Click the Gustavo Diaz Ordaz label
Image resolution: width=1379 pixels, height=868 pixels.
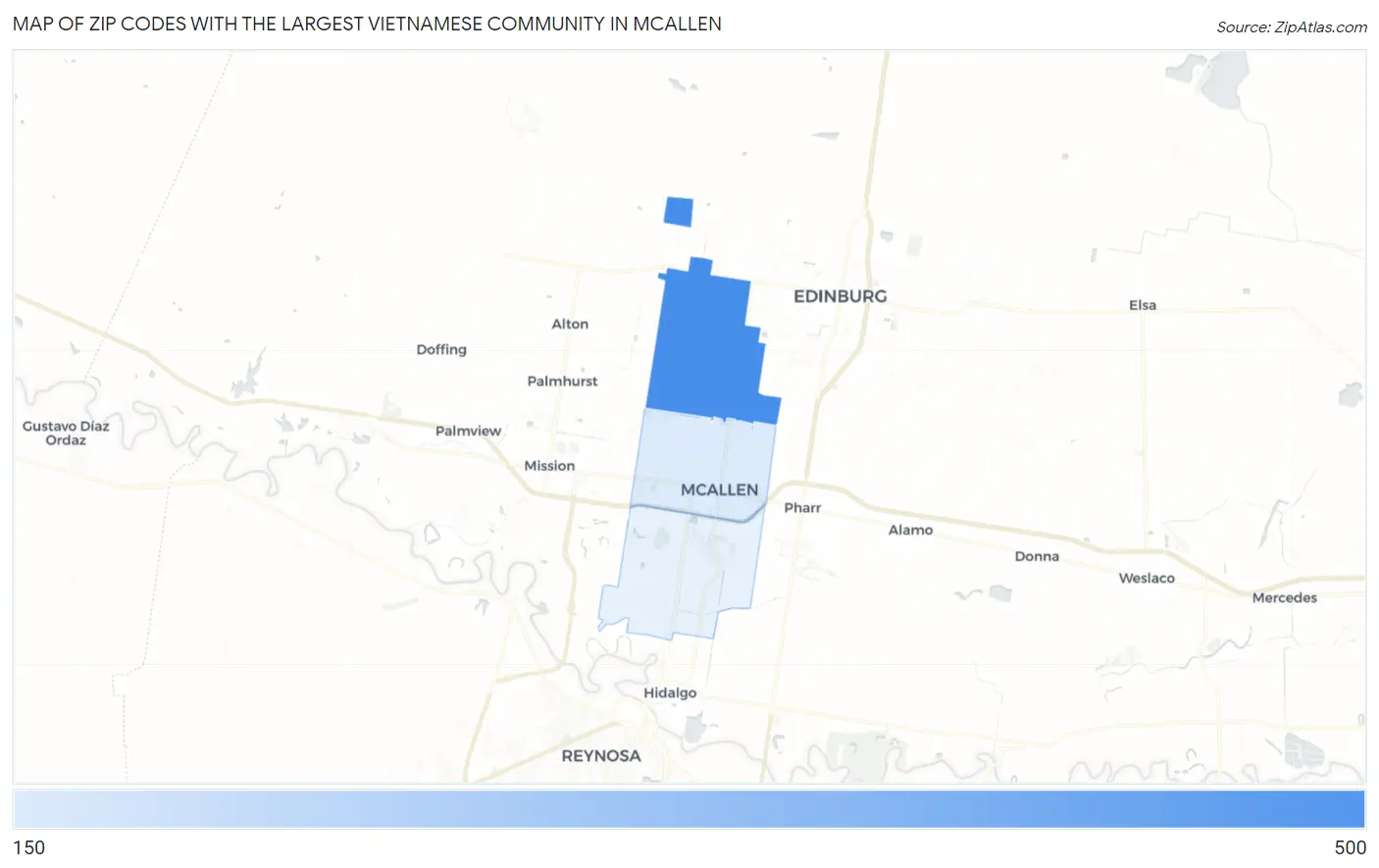(x=65, y=433)
